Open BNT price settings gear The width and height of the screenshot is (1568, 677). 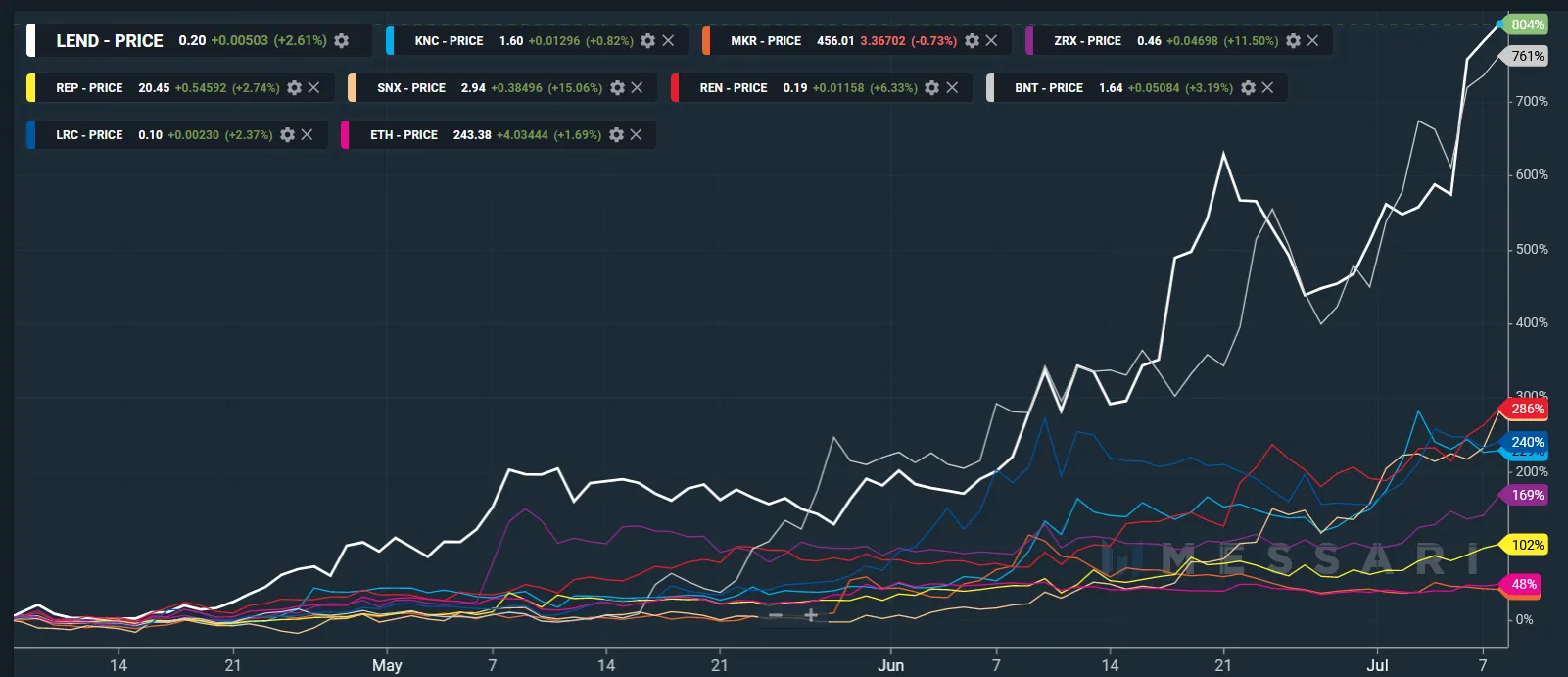coord(1248,88)
